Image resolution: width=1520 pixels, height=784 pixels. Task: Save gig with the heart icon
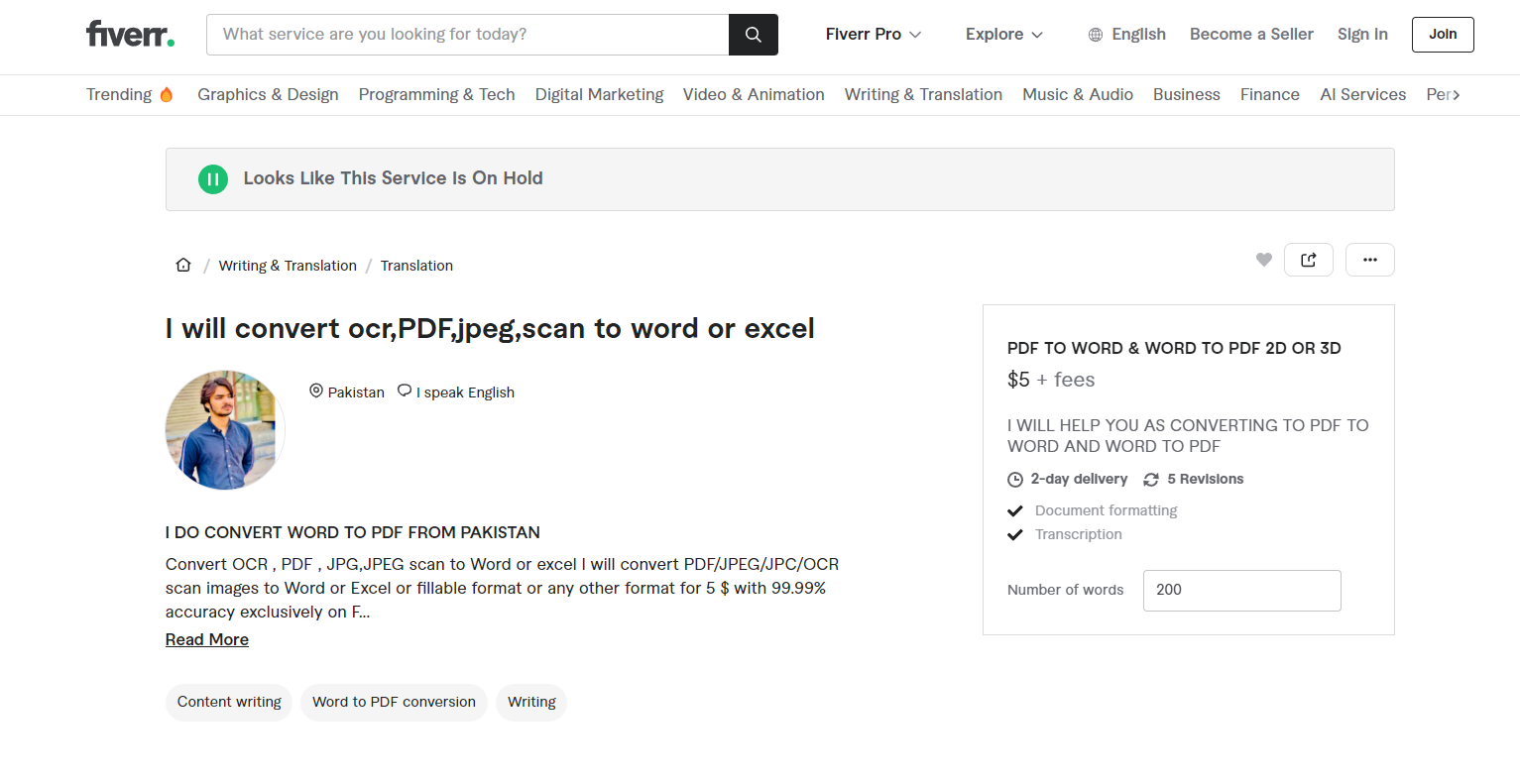pyautogui.click(x=1263, y=260)
